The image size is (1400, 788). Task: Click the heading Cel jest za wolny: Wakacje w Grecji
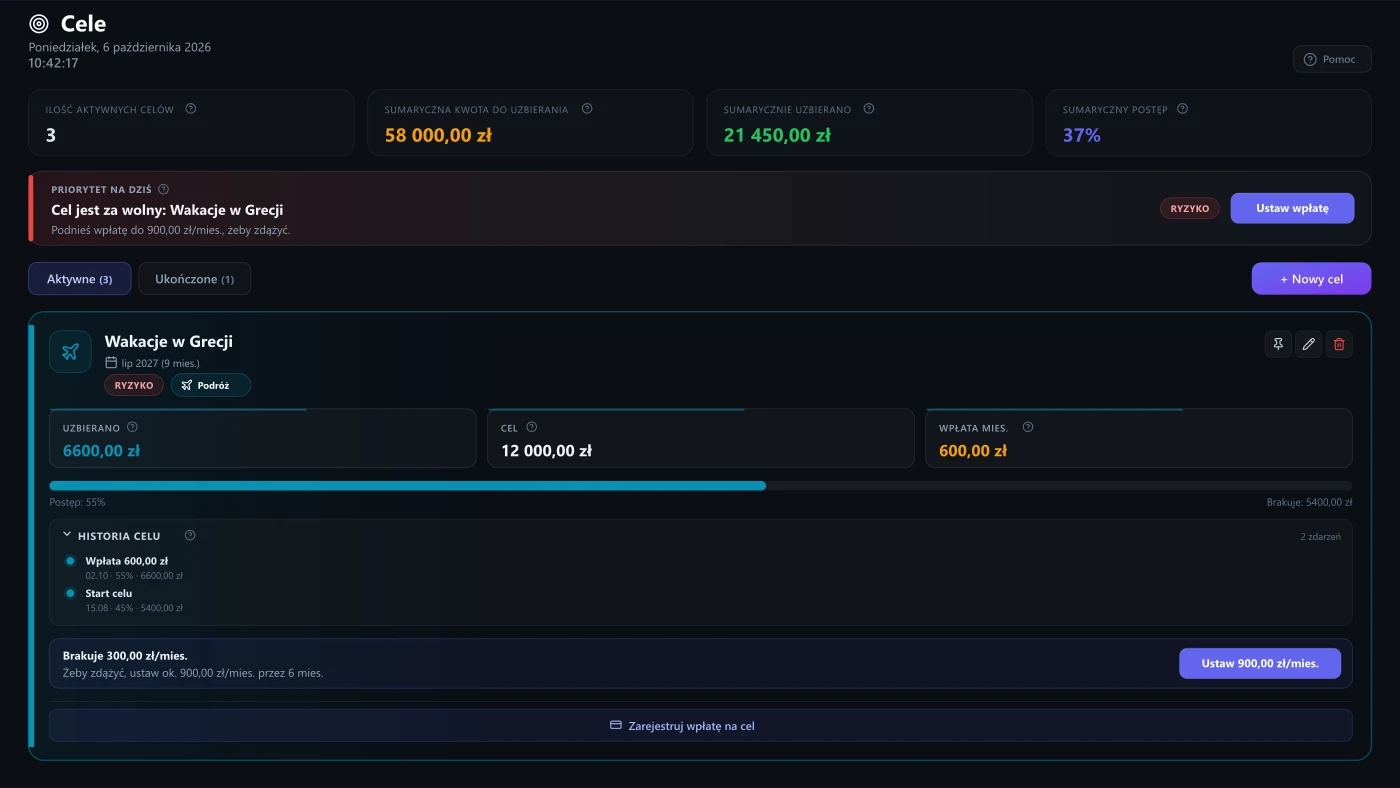tap(167, 210)
